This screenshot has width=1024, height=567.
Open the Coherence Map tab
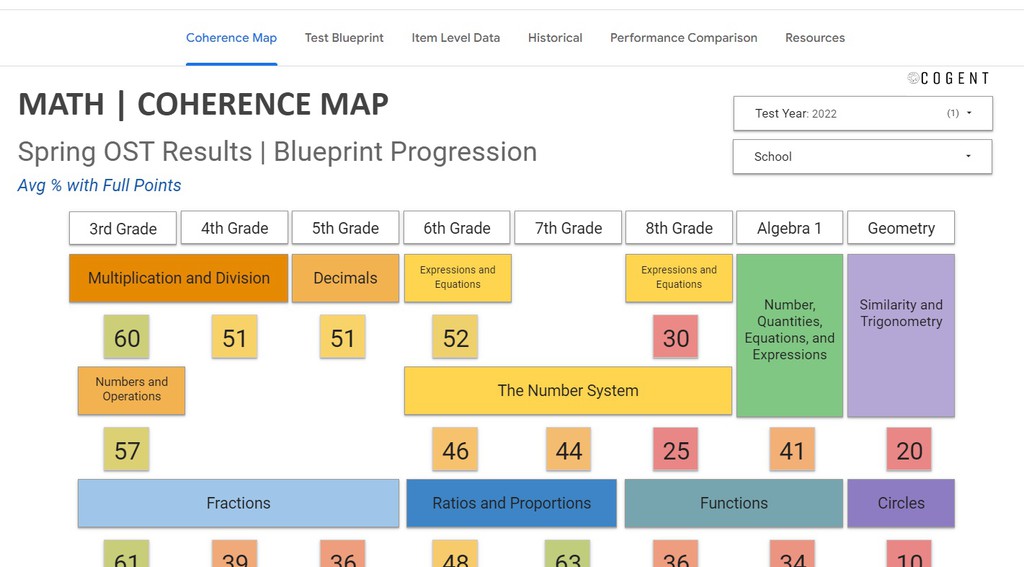click(231, 38)
